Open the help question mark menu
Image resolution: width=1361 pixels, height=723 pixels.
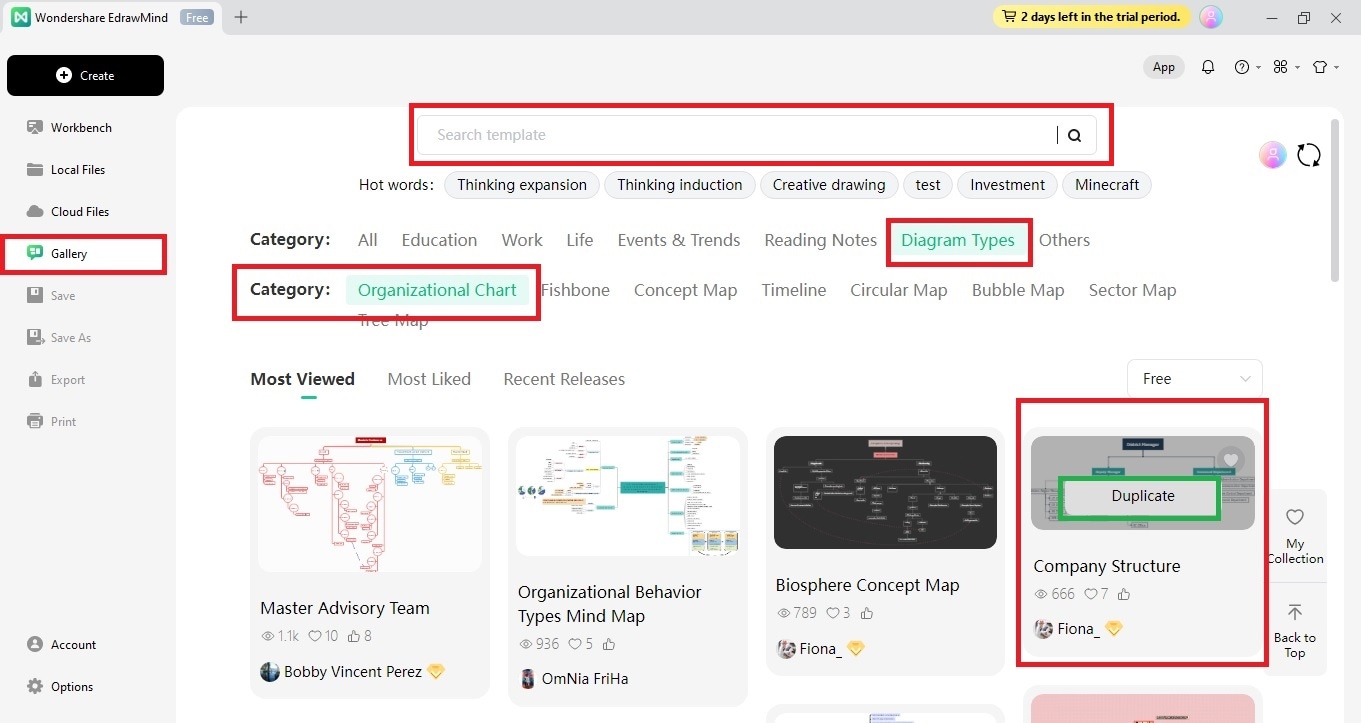1247,67
